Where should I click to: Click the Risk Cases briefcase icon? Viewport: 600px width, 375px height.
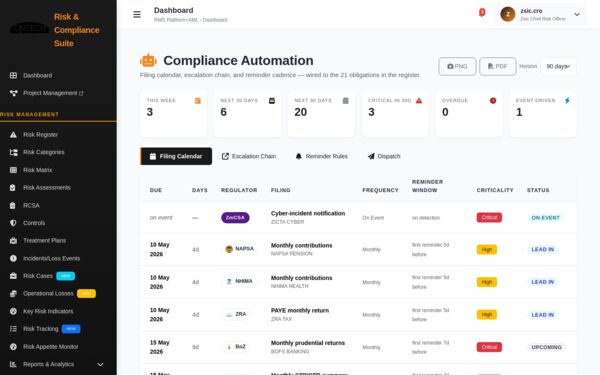click(13, 276)
